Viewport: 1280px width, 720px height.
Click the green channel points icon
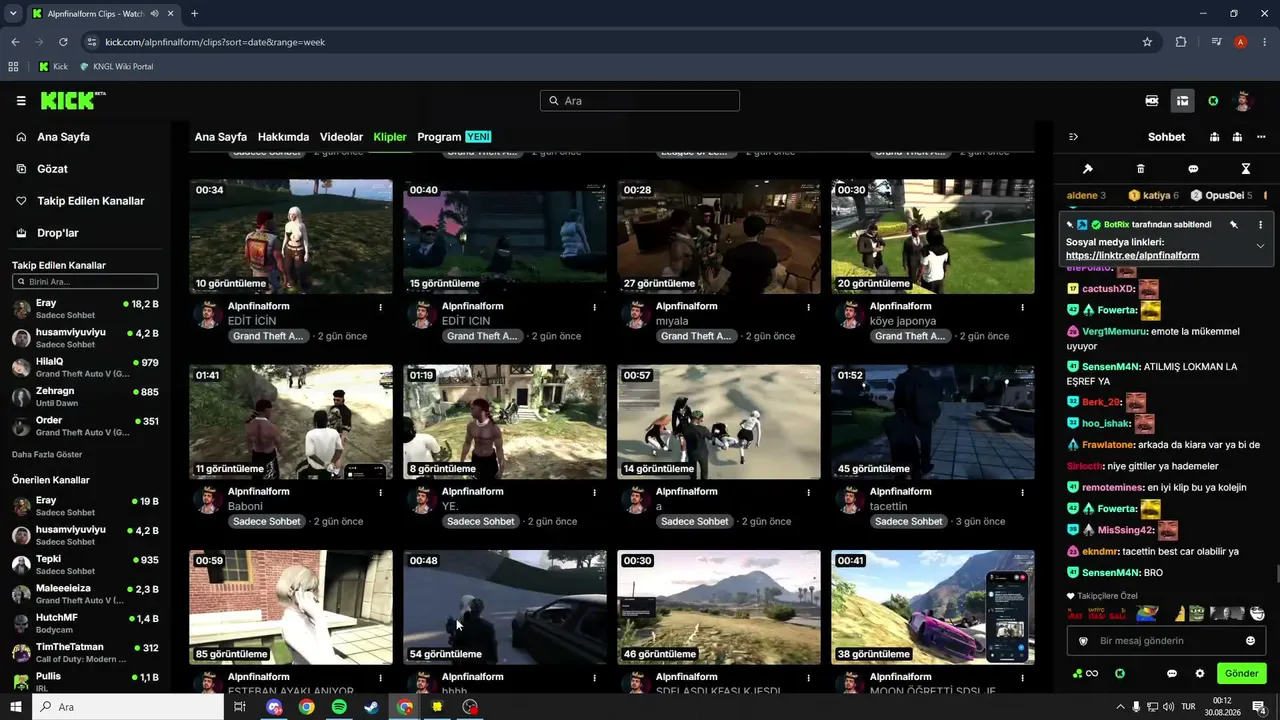pos(1085,674)
